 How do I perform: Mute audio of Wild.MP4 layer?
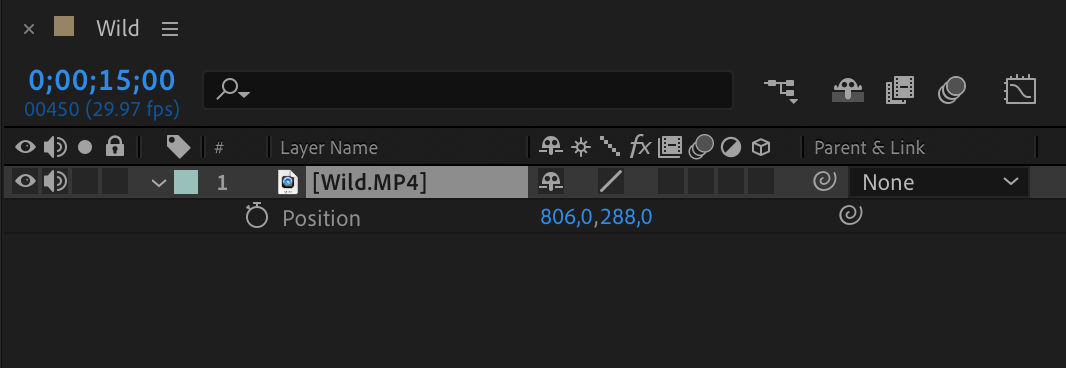(x=55, y=182)
